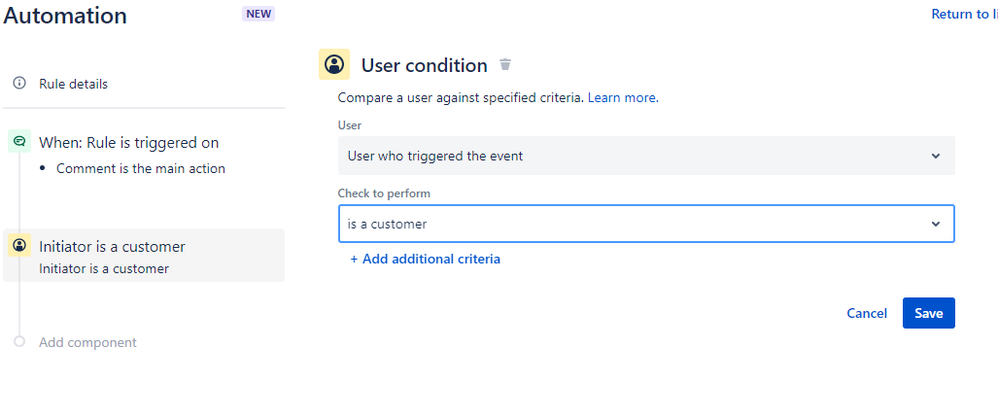Click the Add component circle marker

19,342
